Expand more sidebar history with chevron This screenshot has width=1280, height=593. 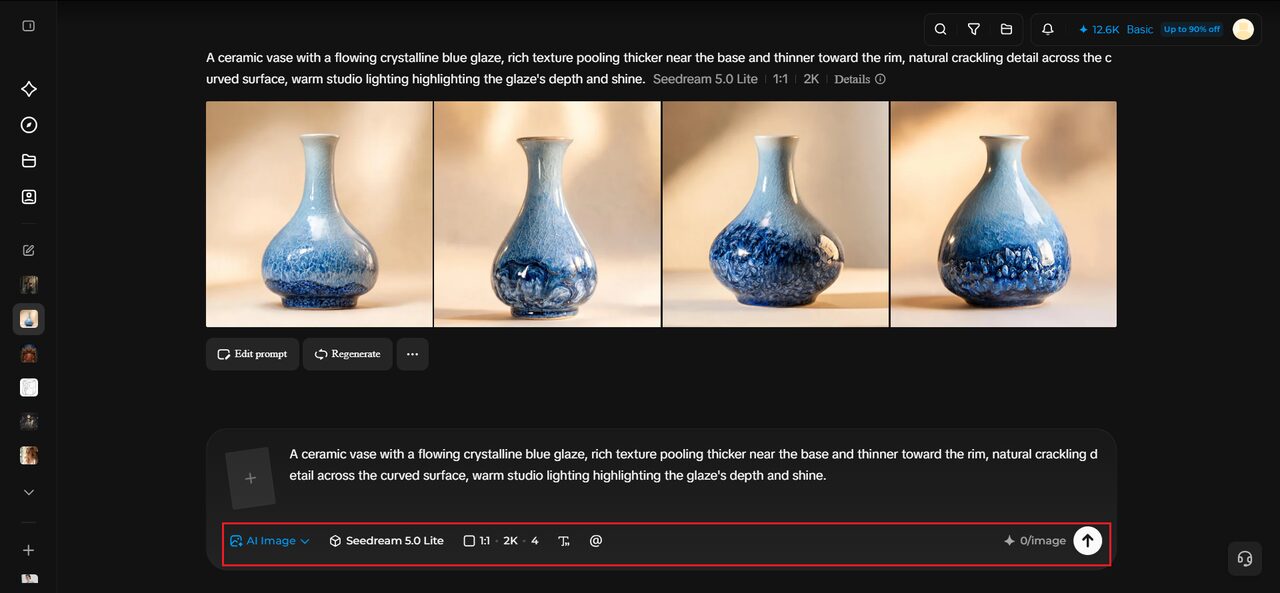tap(29, 492)
